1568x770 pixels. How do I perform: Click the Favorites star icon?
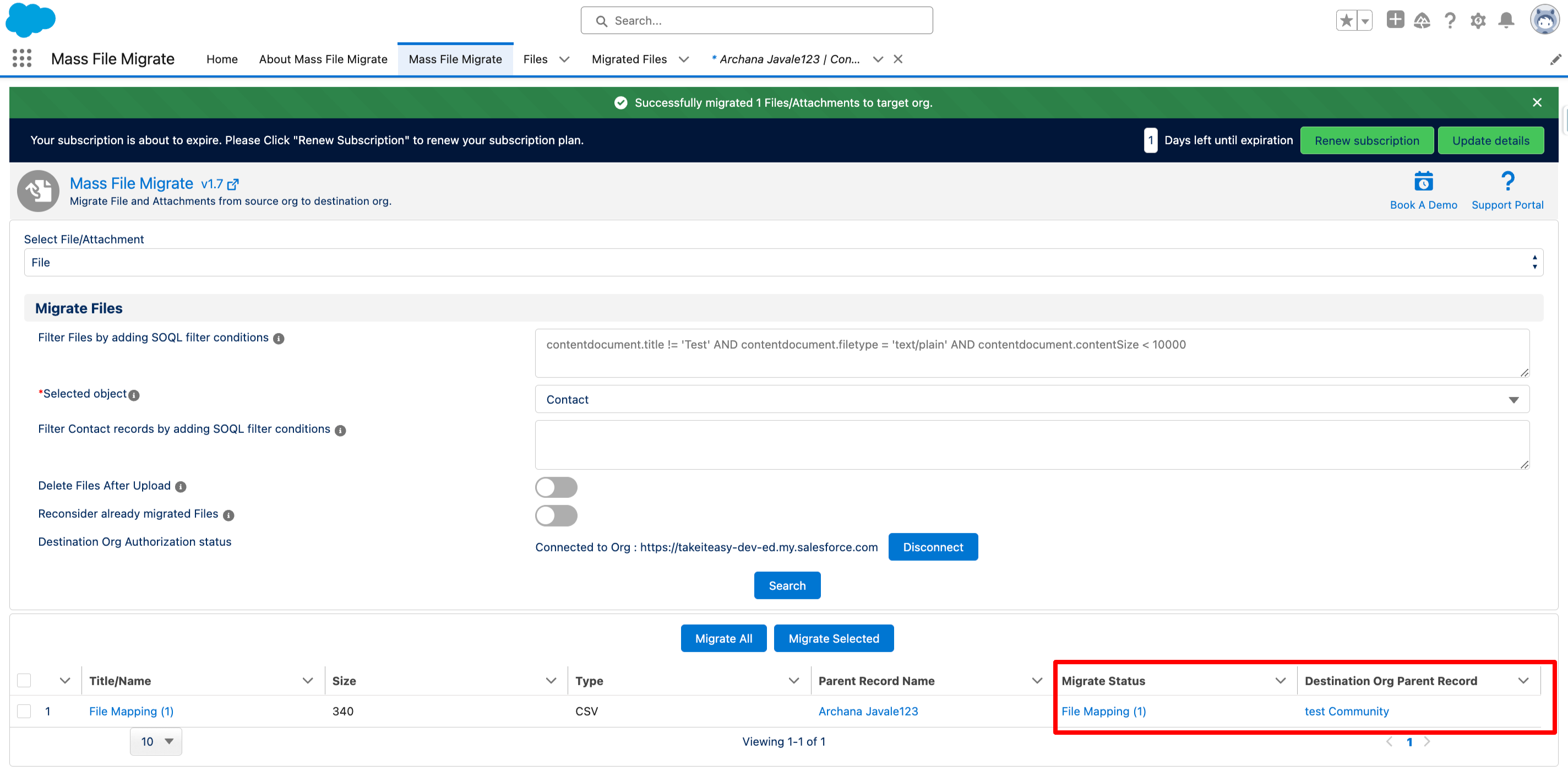(1346, 21)
